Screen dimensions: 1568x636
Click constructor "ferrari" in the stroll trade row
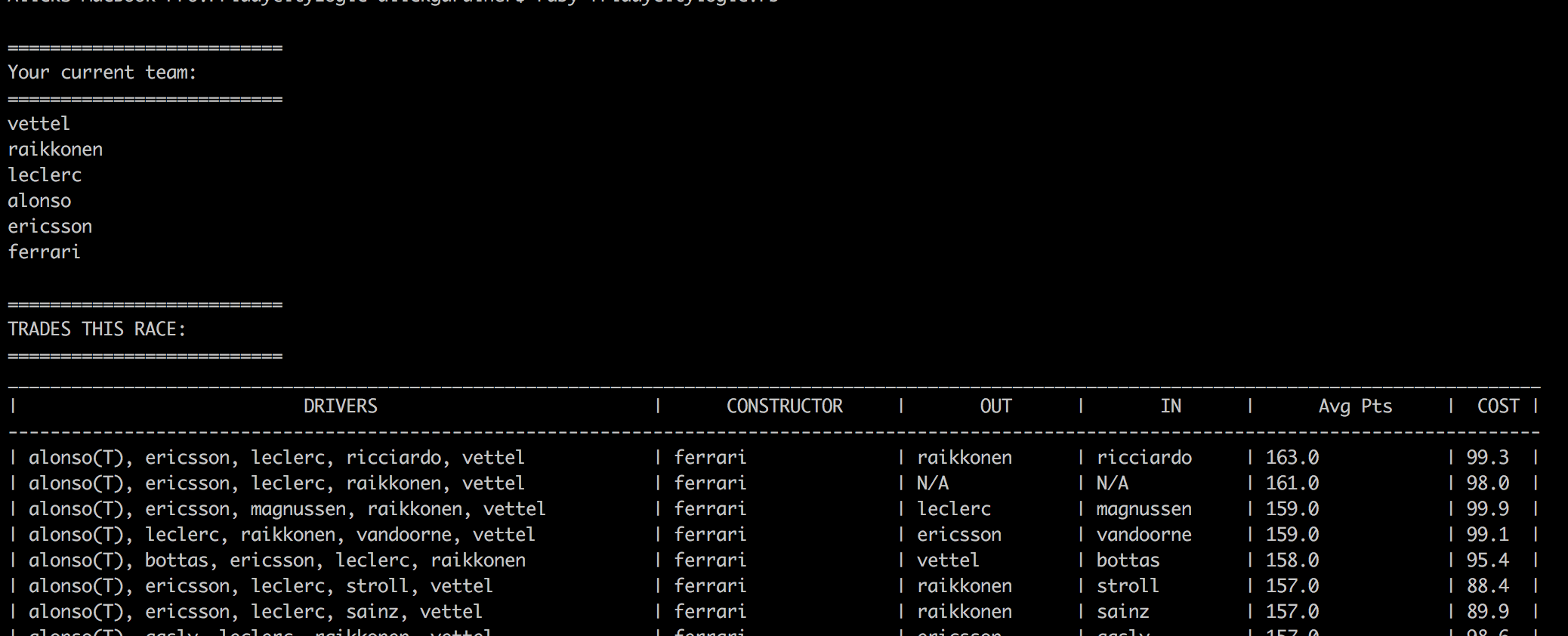click(710, 586)
